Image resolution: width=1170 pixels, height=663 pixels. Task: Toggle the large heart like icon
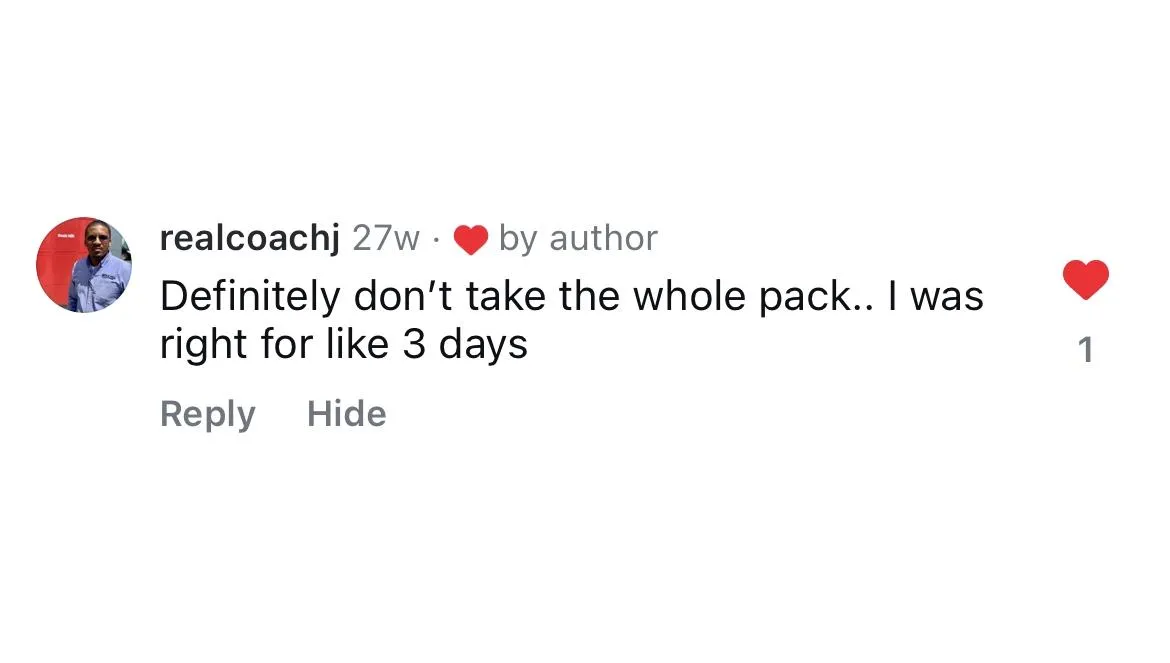(1086, 280)
